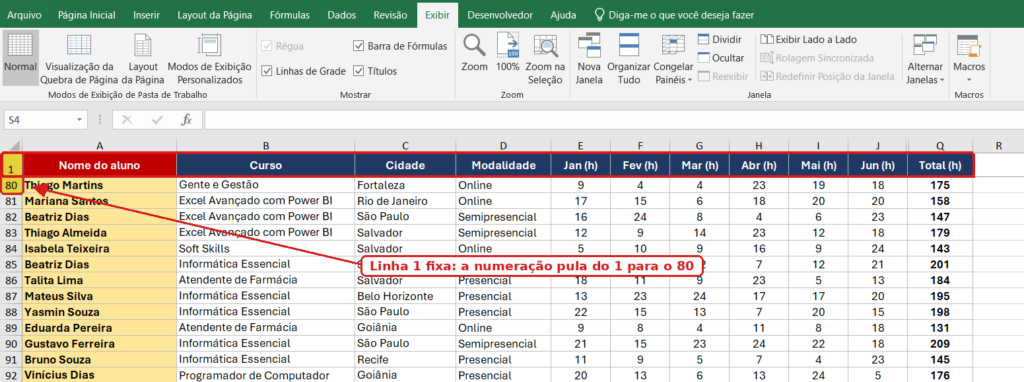Select the cell Eduarda Pereira
The height and width of the screenshot is (382, 1024).
pos(99,328)
